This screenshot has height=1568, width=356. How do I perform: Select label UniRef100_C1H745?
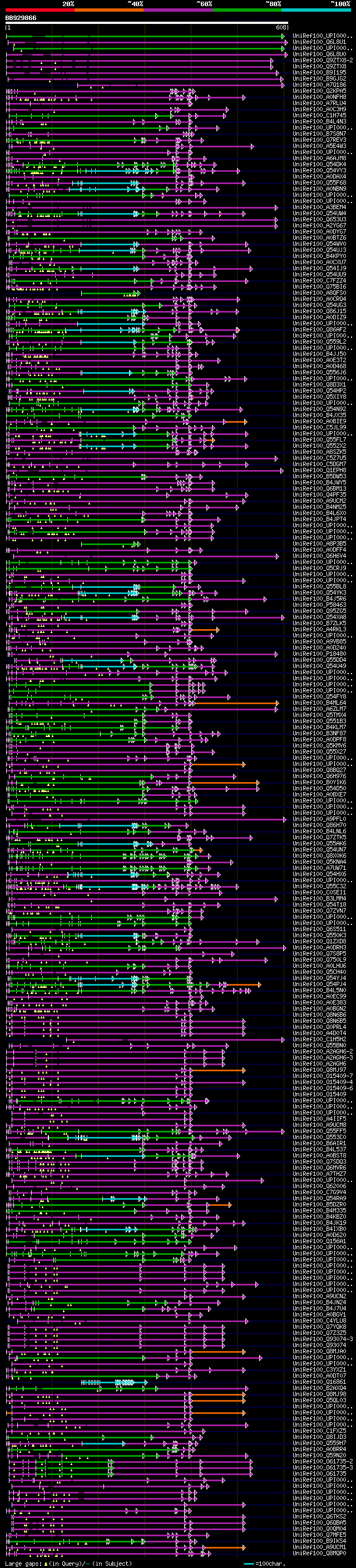(319, 115)
